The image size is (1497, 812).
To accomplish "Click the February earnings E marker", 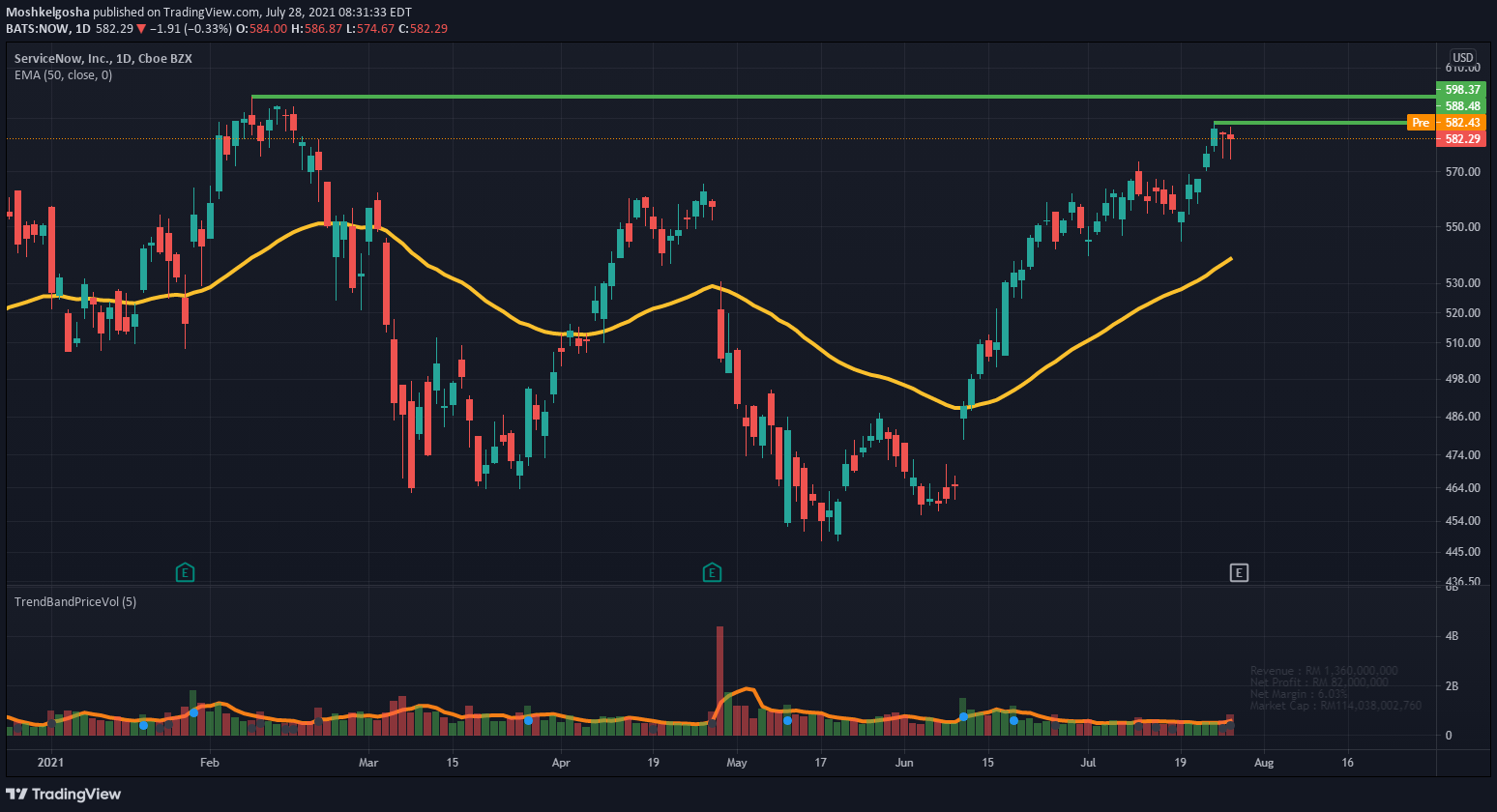I will pyautogui.click(x=185, y=573).
